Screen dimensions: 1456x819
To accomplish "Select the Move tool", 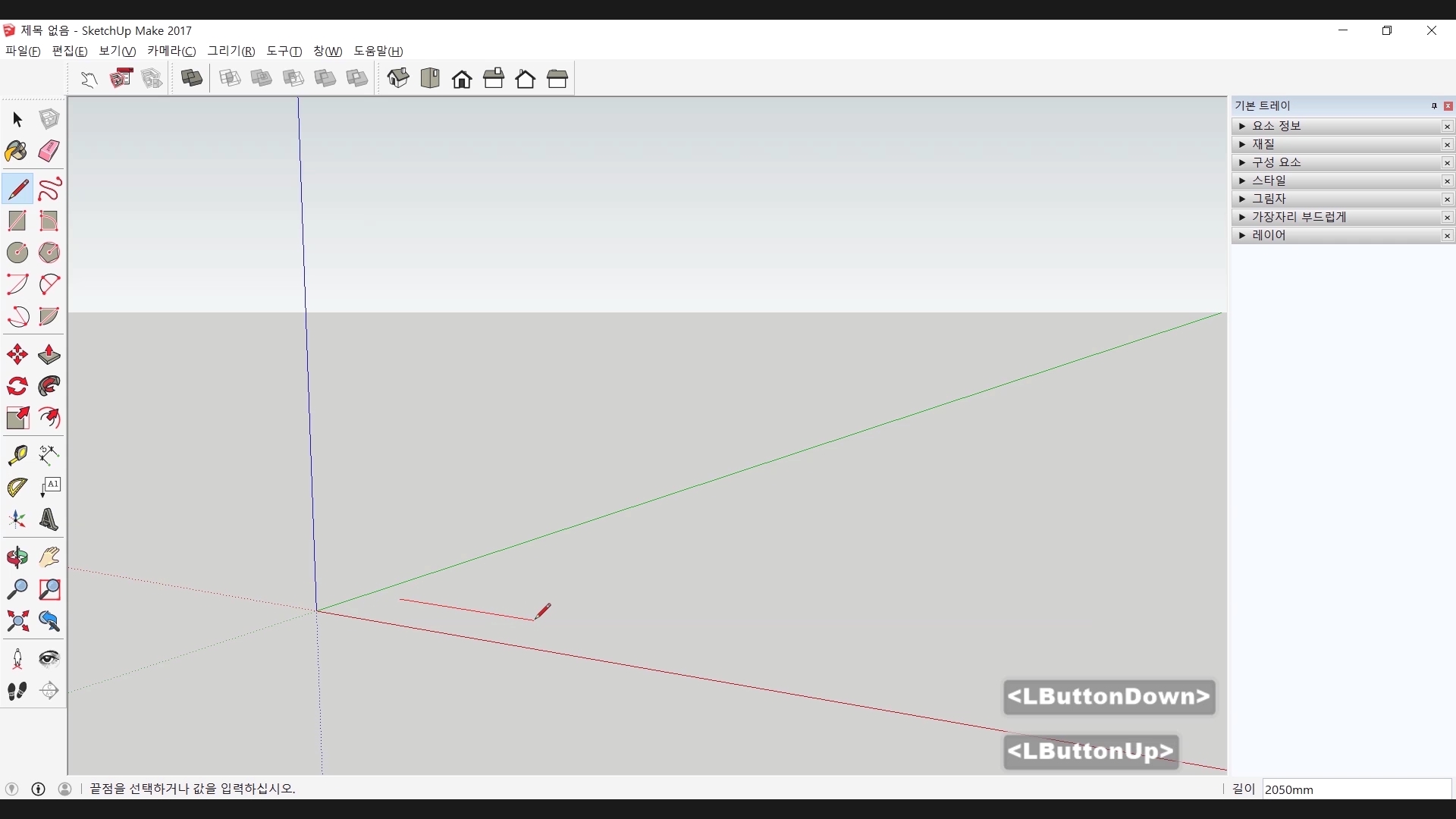I will (x=17, y=355).
